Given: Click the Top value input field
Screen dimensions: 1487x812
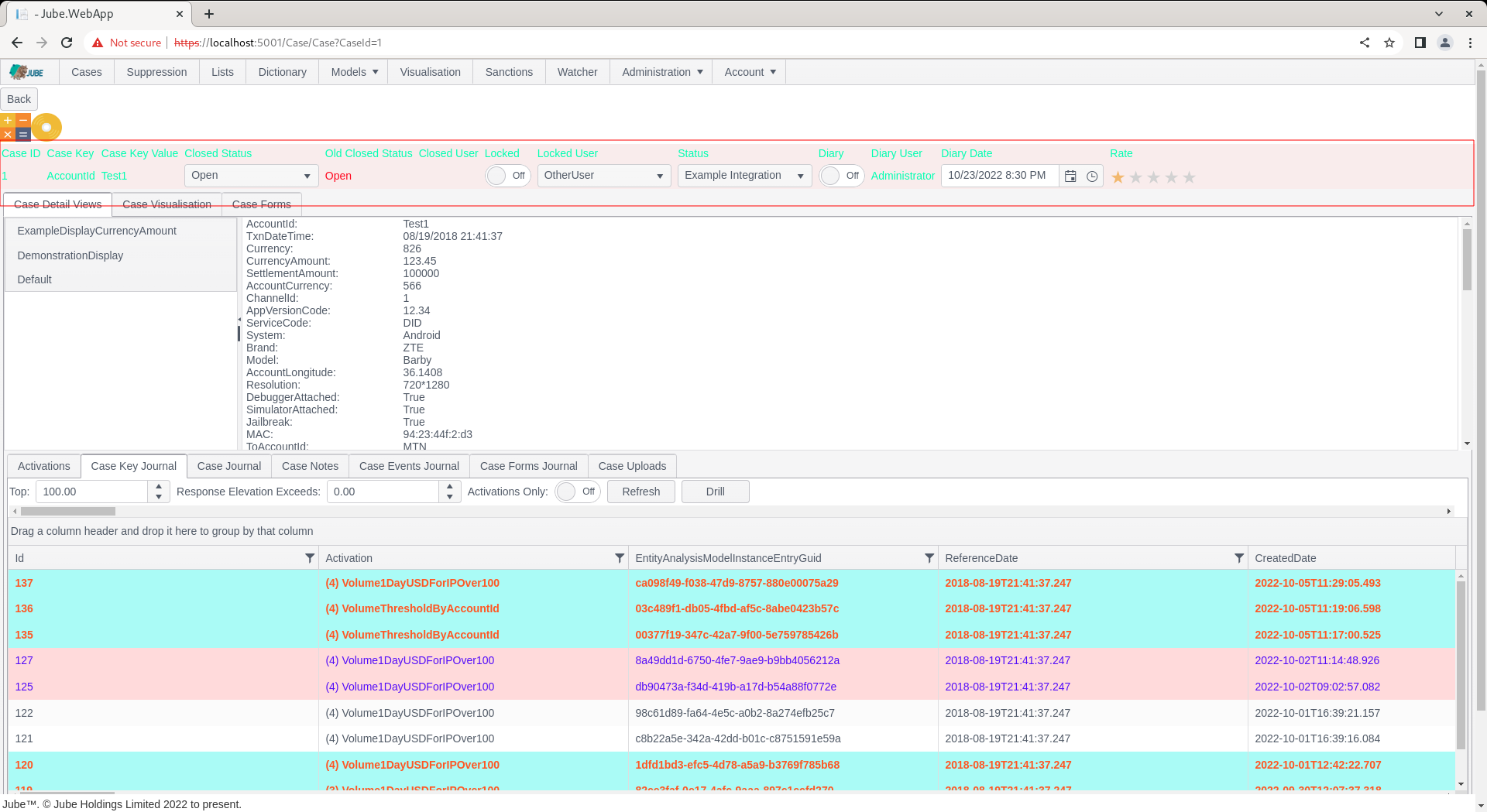Looking at the screenshot, I should (x=91, y=492).
